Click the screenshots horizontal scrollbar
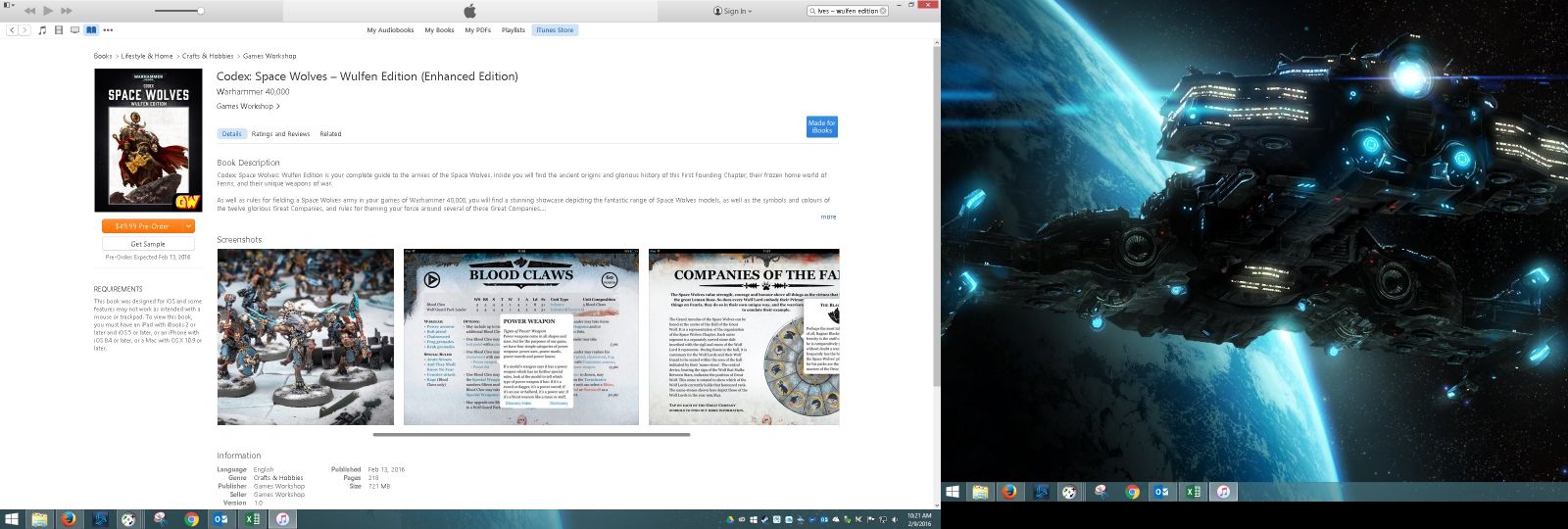The height and width of the screenshot is (529, 1568). (531, 434)
